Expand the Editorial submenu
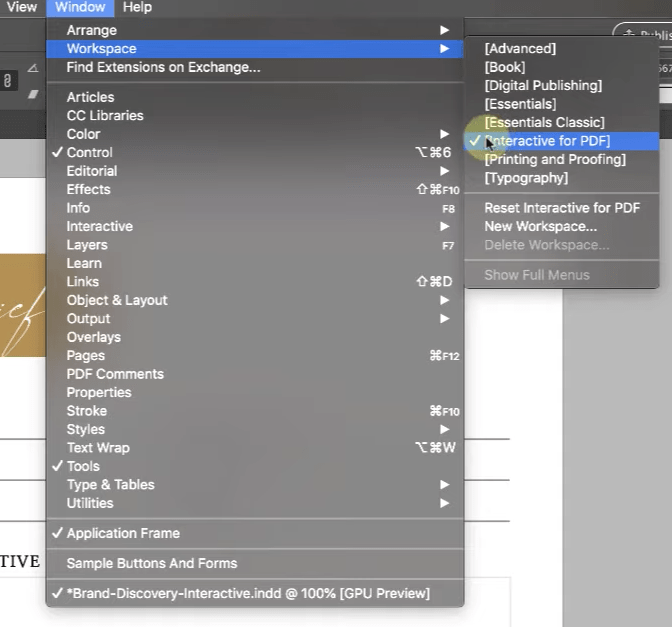Screen dimensions: 672x627 click(x=255, y=171)
